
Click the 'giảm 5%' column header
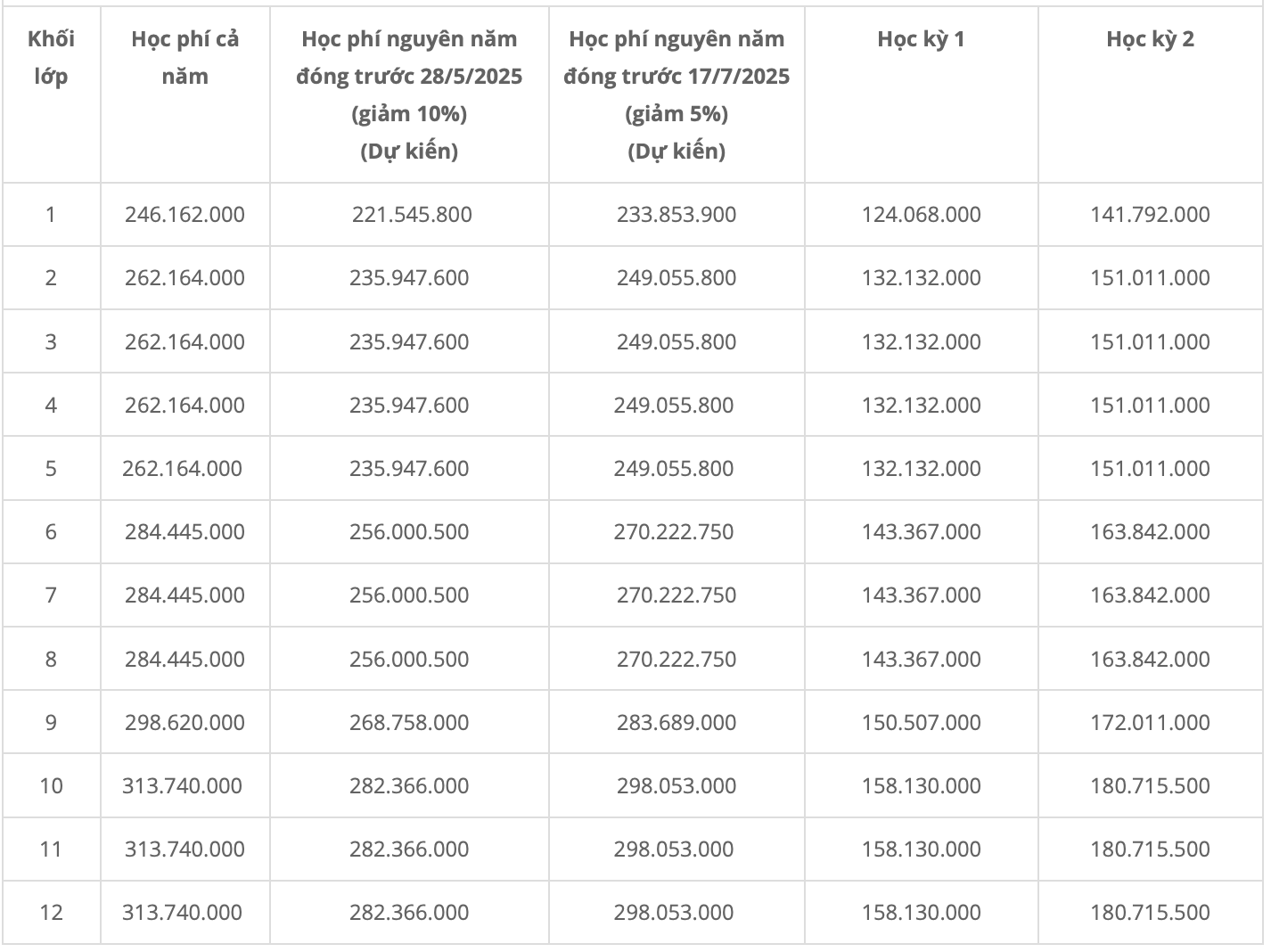[x=676, y=94]
